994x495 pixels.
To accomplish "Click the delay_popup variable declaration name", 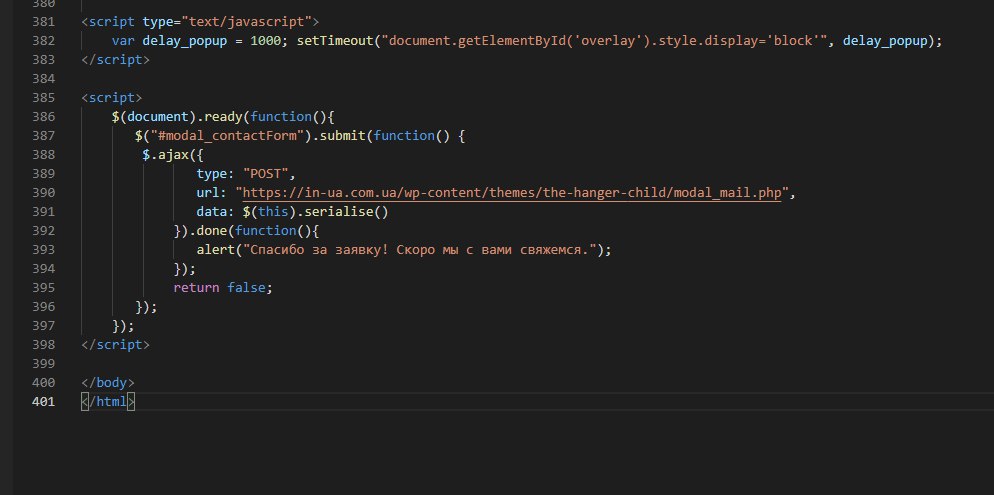I will (x=184, y=41).
